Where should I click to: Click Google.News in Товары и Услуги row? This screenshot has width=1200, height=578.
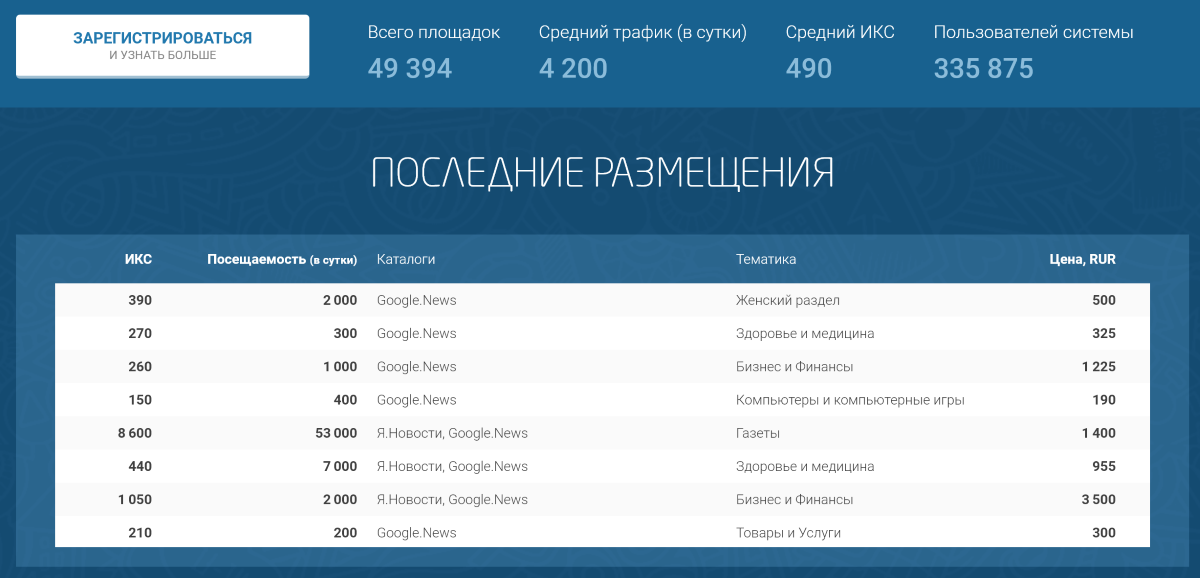(417, 533)
